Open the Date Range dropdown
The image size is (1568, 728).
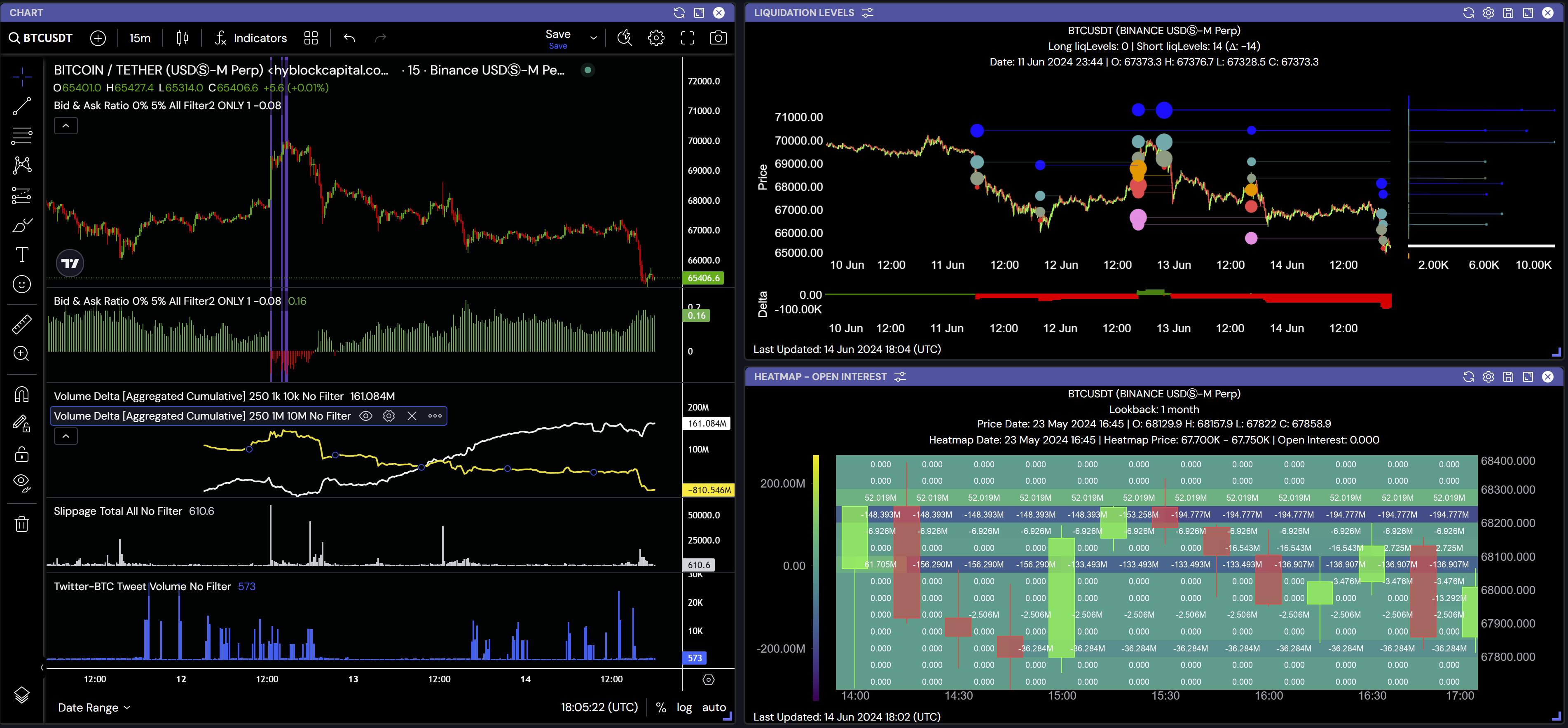[93, 707]
